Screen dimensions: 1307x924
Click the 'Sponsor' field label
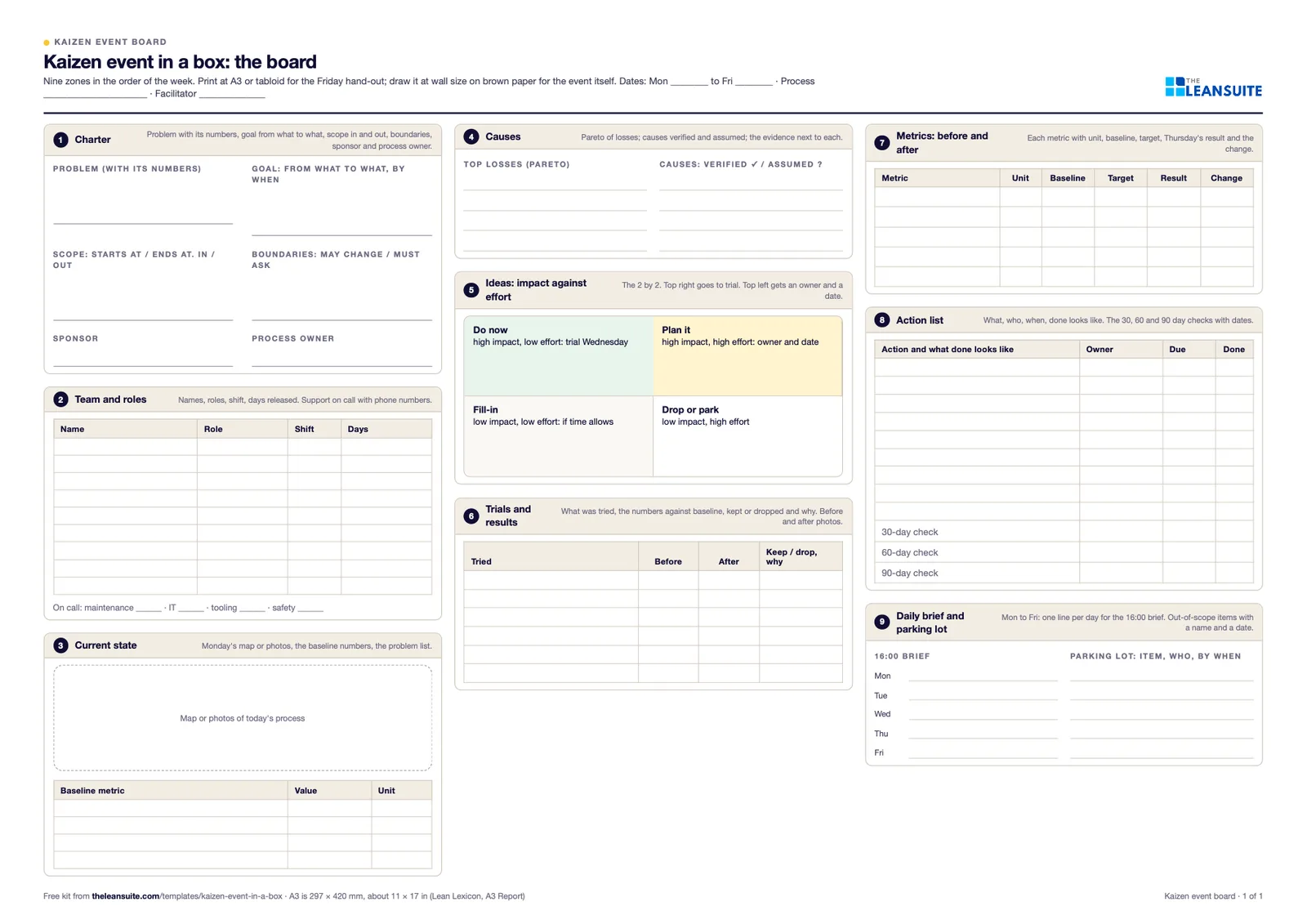[75, 338]
